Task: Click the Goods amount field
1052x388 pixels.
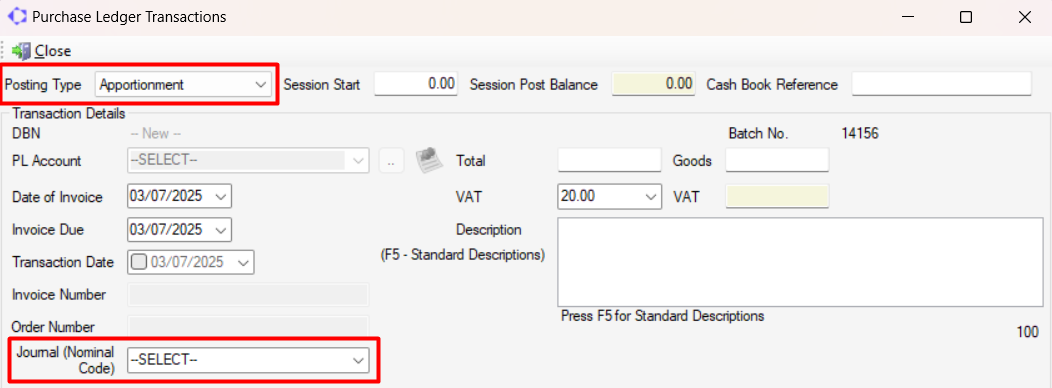Action: tap(778, 161)
